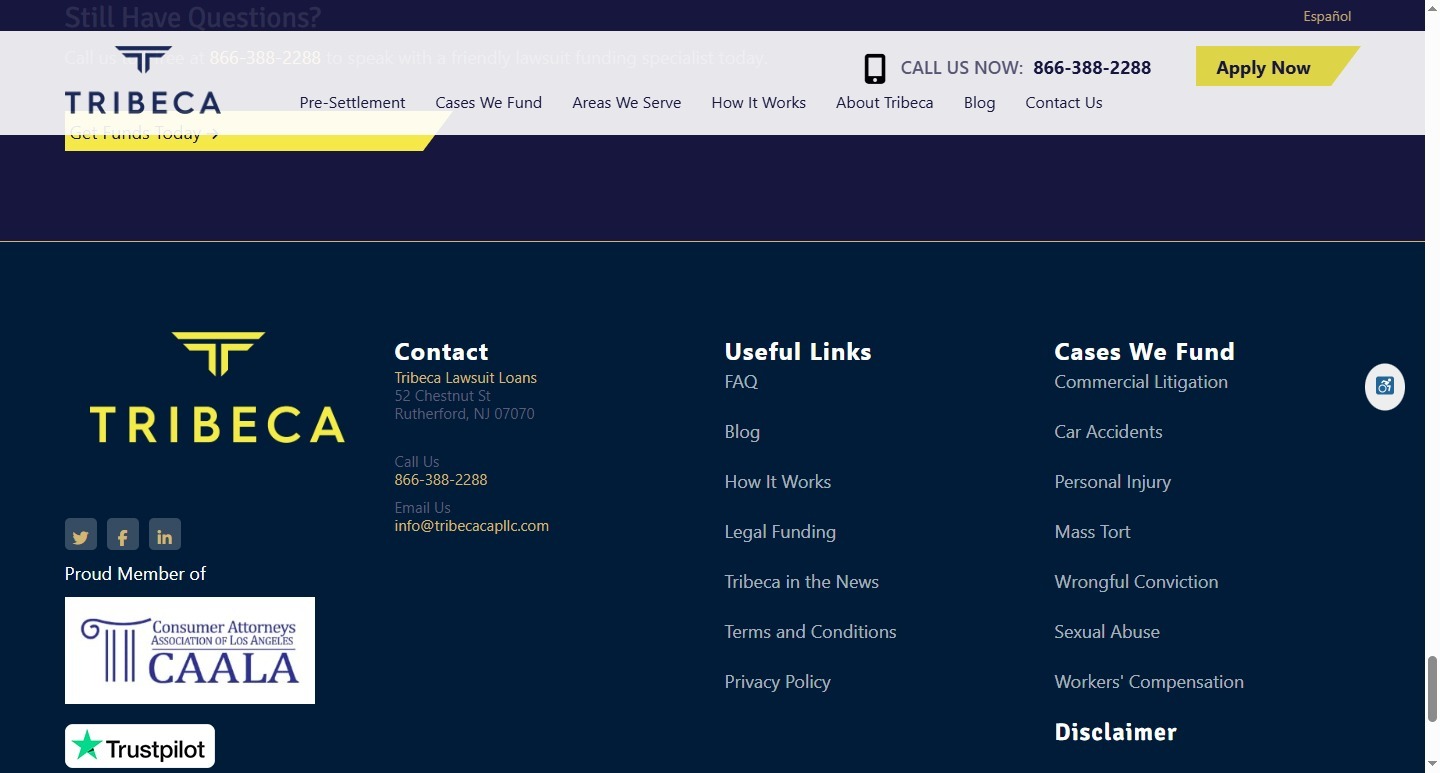Screen dimensions: 1440x773
Task: Expand the About Tribeca menu
Action: pos(884,102)
